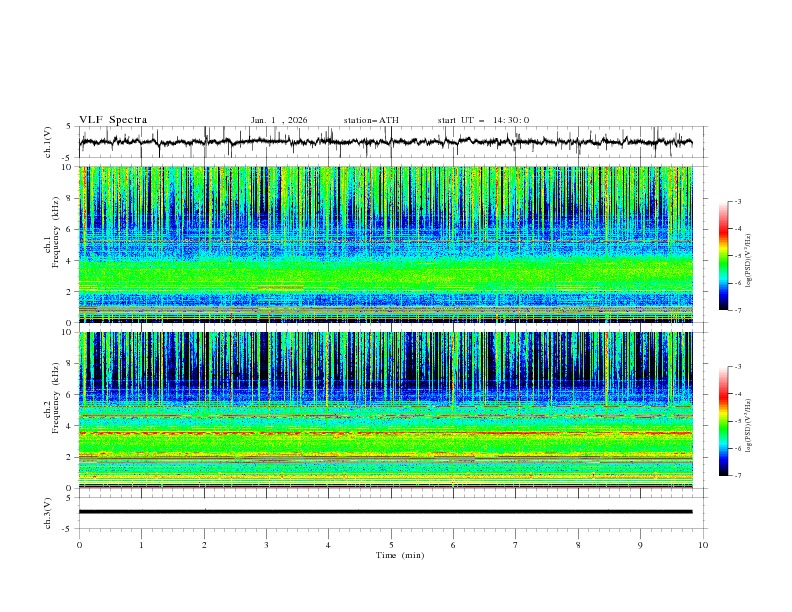Click the upper ch.1 PSD color bar
Image resolution: width=792 pixels, height=612 pixels.
(723, 256)
